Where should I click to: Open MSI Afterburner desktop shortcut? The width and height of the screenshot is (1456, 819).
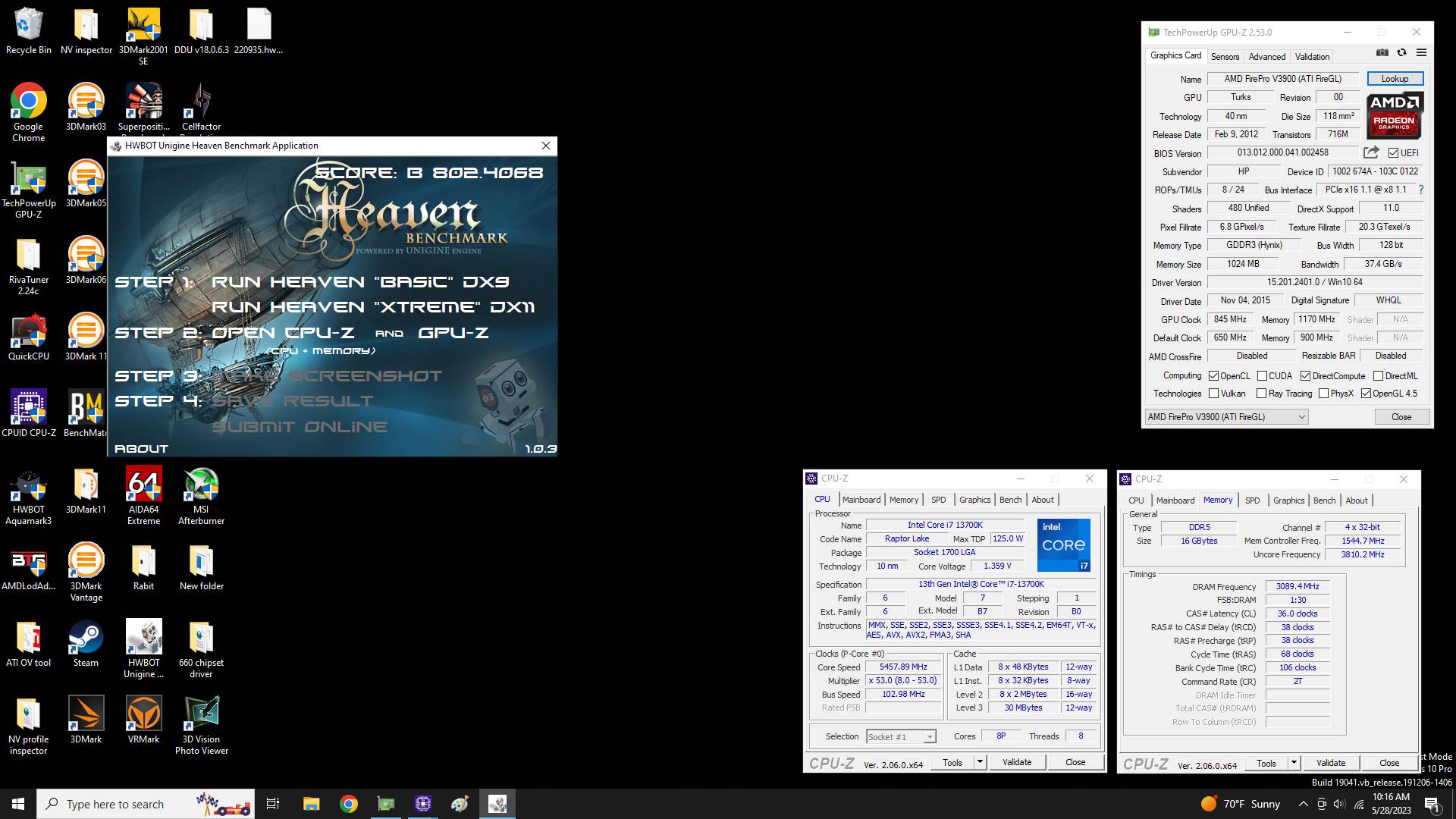[x=201, y=495]
